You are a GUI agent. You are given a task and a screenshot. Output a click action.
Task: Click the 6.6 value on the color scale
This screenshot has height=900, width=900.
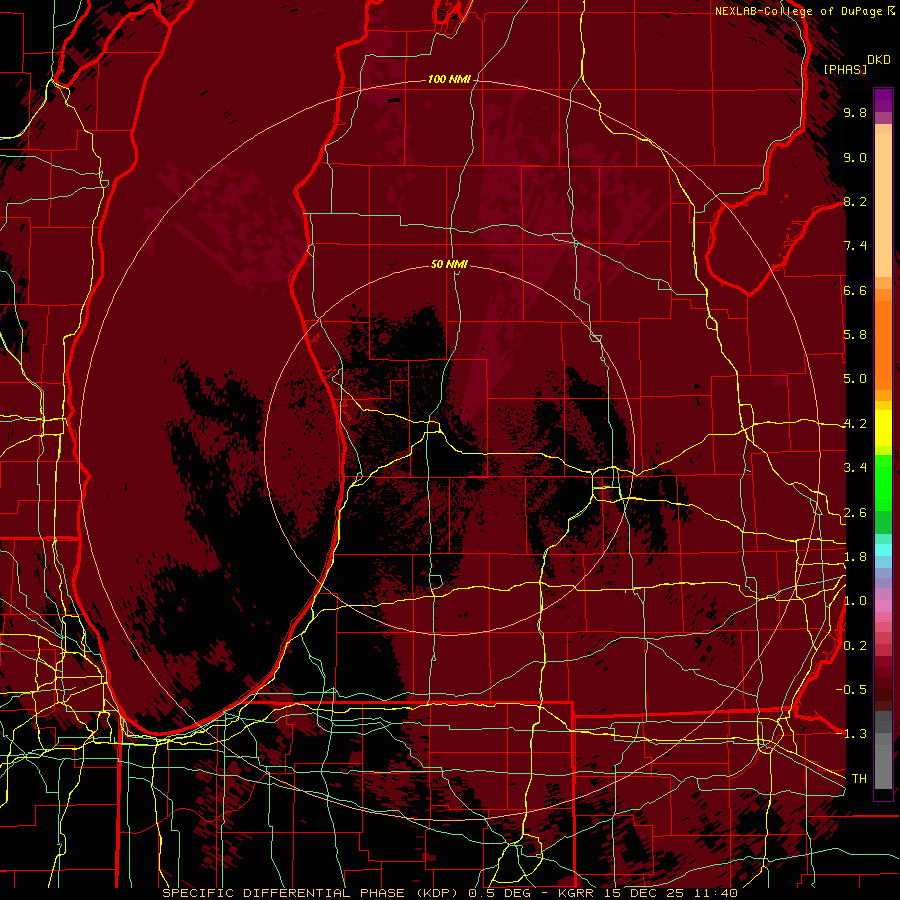pyautogui.click(x=855, y=290)
